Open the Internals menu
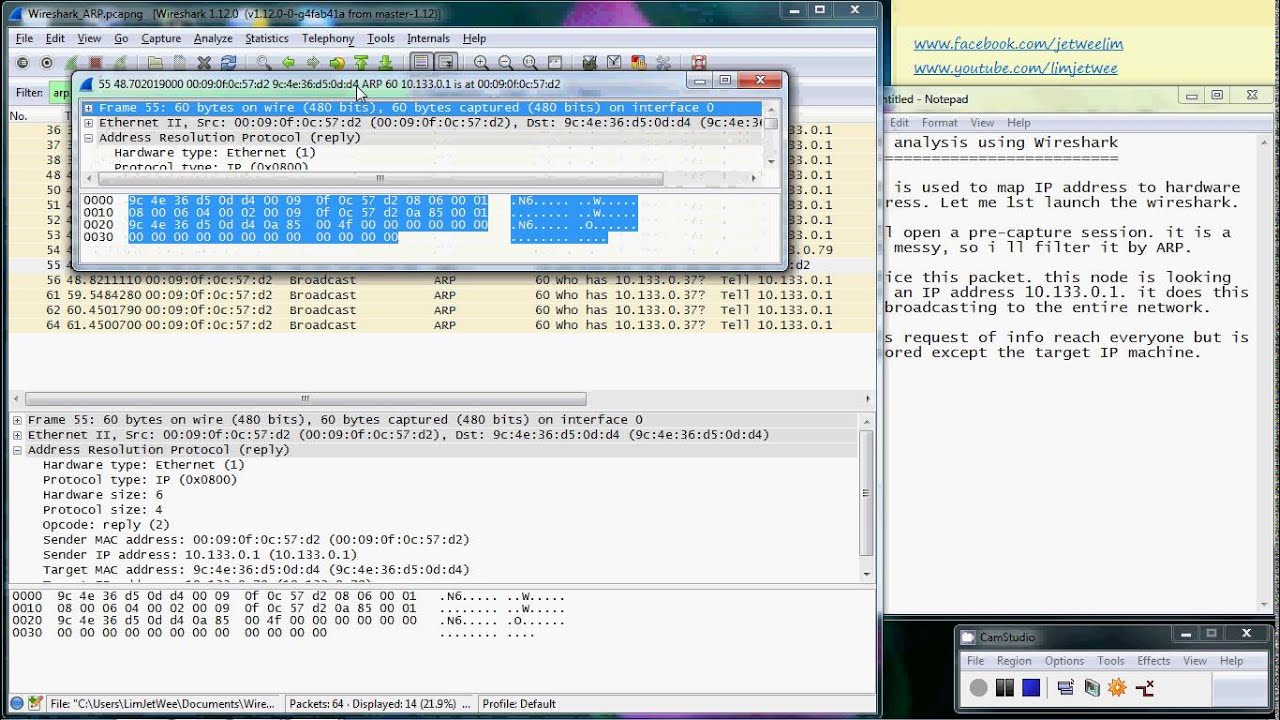Image resolution: width=1280 pixels, height=720 pixels. [x=428, y=38]
